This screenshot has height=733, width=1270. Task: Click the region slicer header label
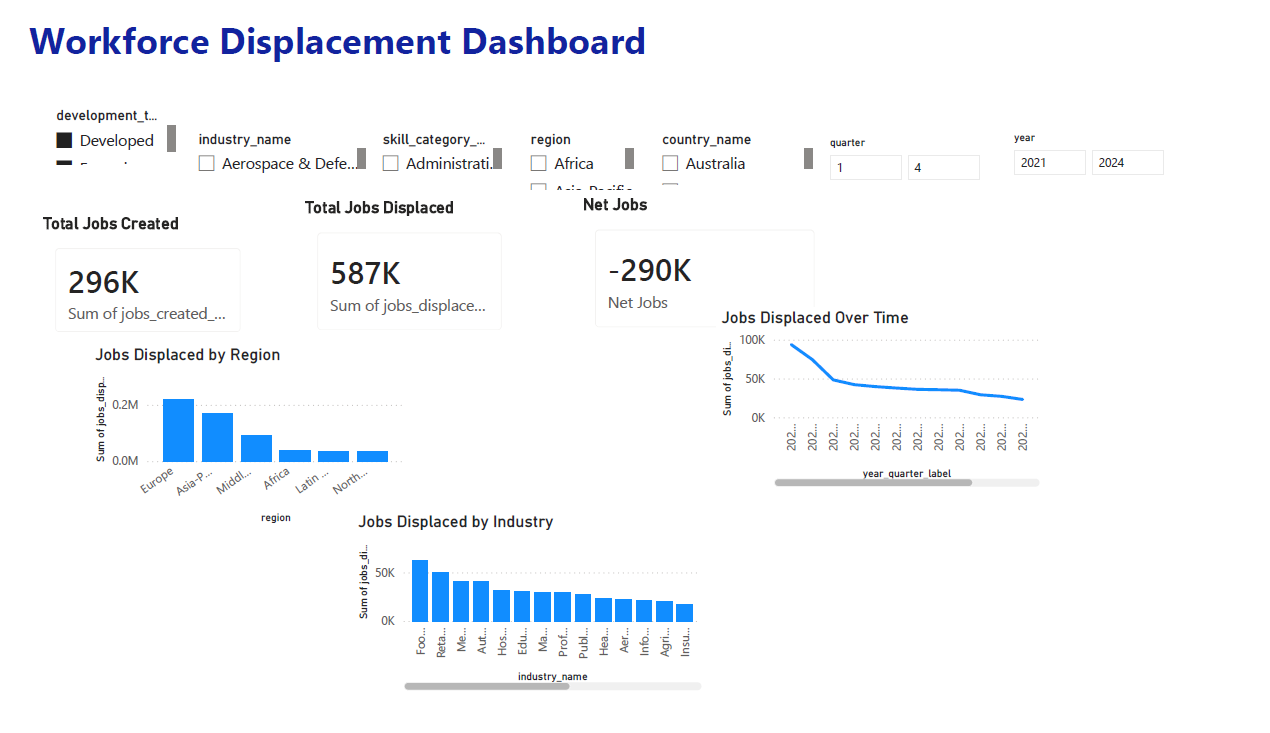click(x=551, y=140)
